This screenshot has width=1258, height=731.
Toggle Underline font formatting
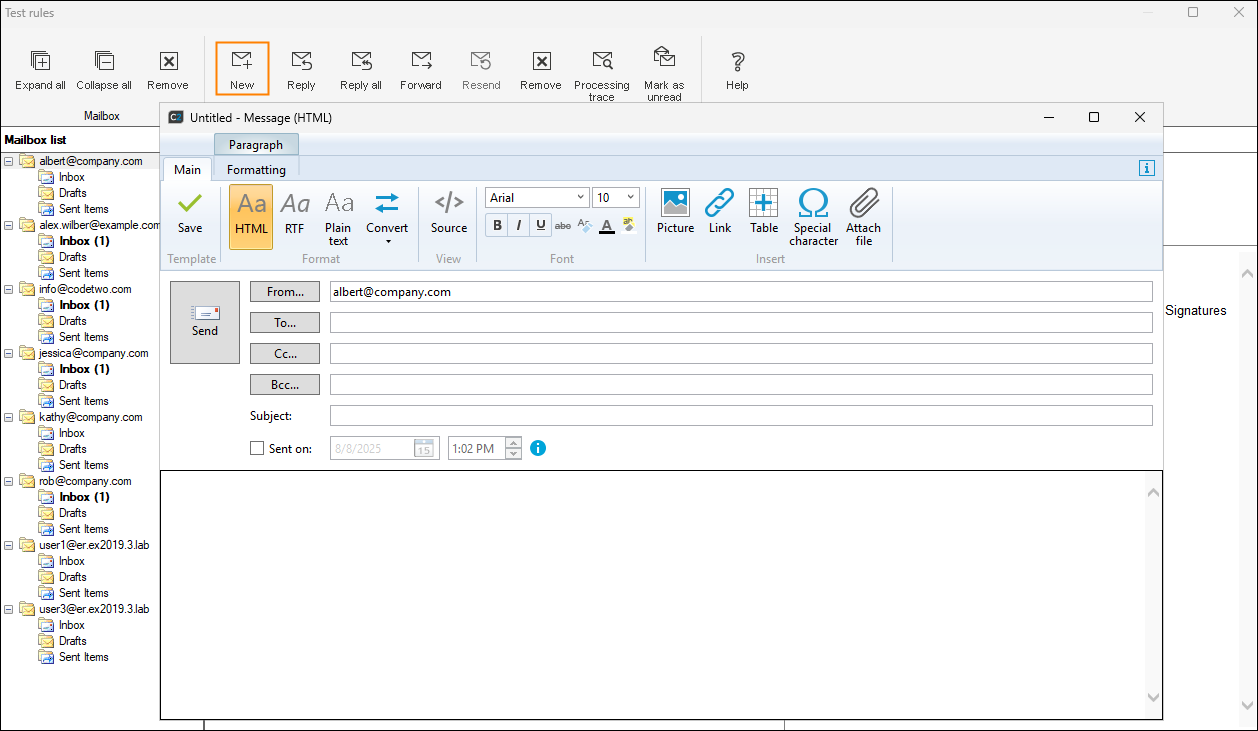pos(541,226)
